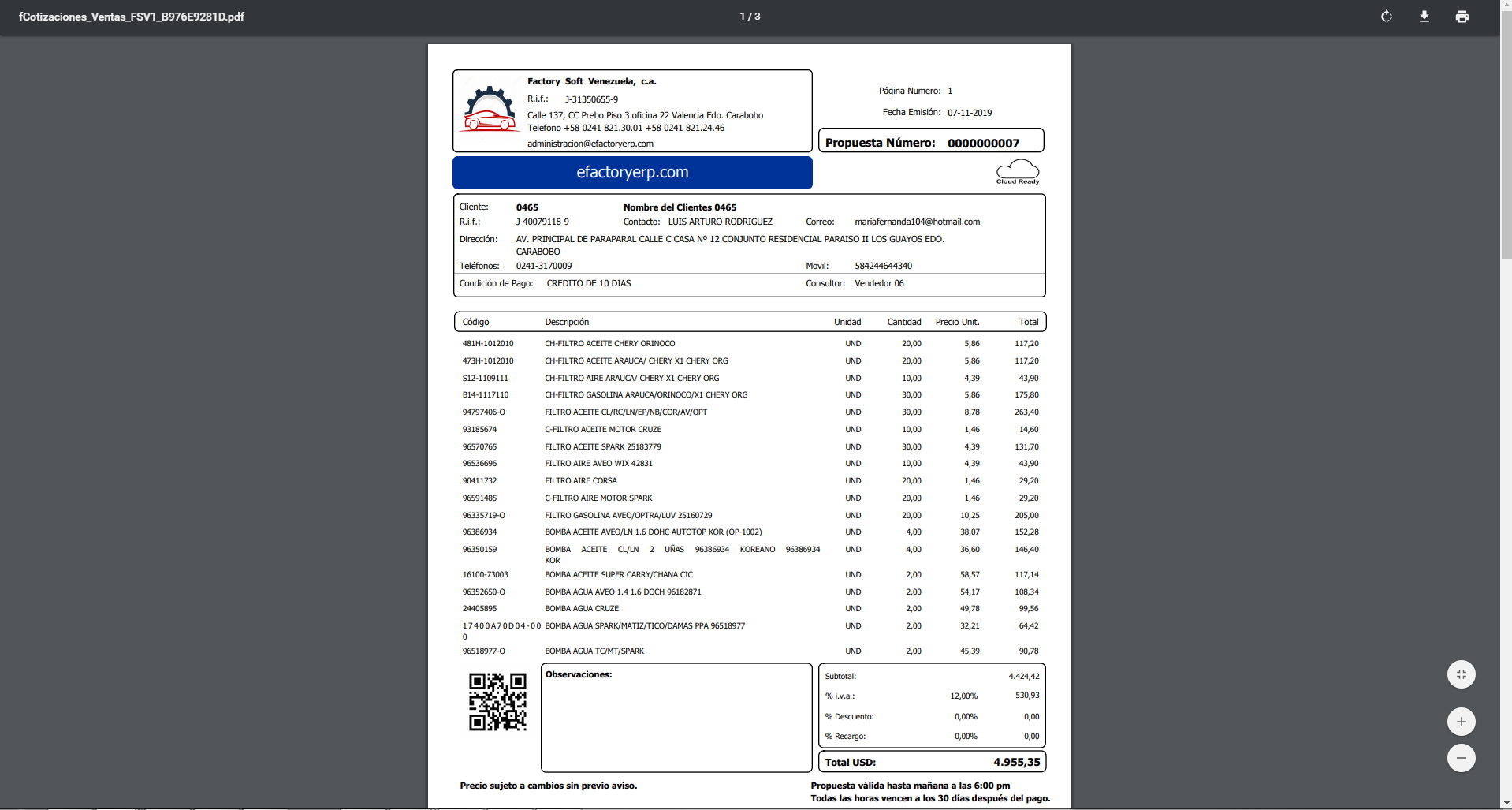Click the Factory Soft gear car logo

tap(490, 109)
